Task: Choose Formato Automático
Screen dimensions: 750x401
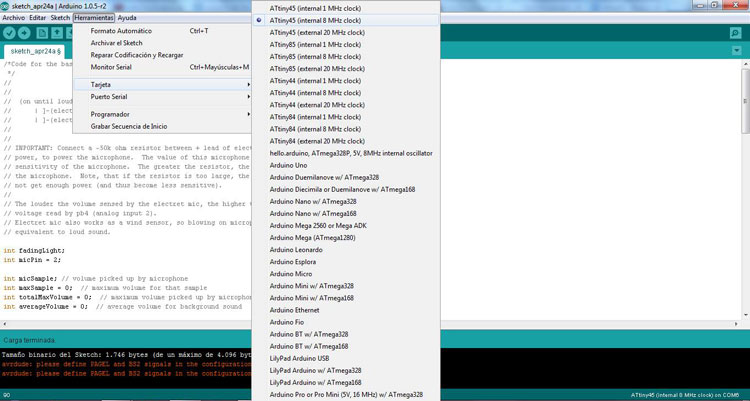Action: point(162,31)
